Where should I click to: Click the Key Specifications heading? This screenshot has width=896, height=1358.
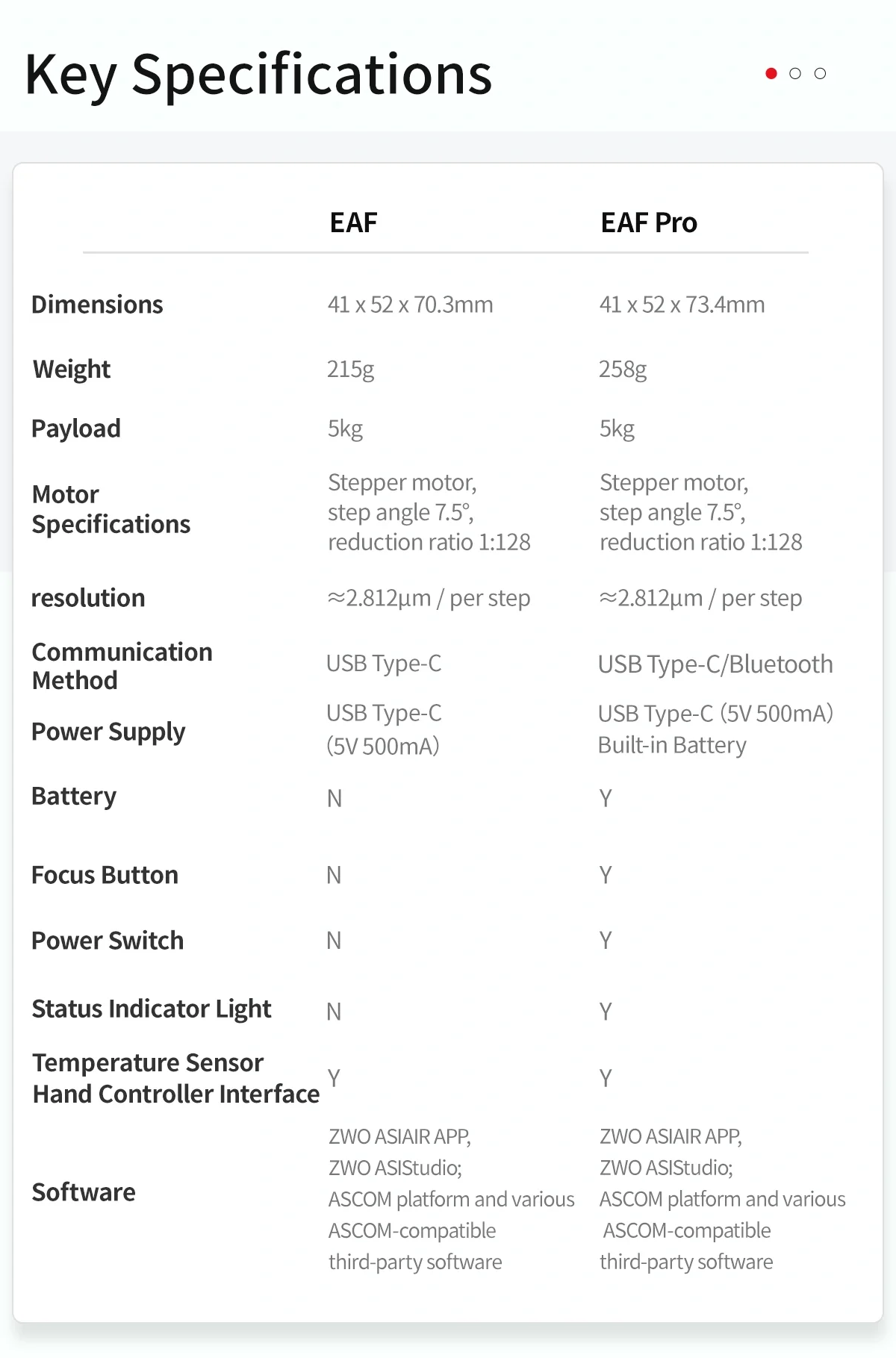258,75
